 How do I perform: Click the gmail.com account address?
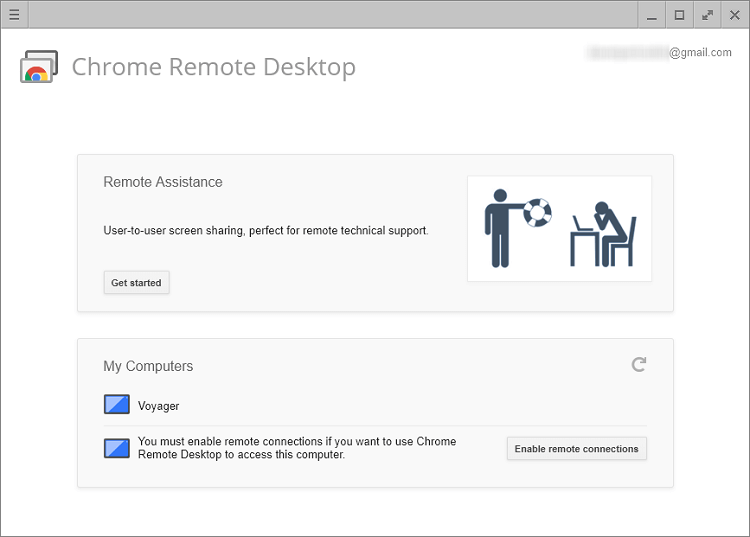(x=660, y=52)
